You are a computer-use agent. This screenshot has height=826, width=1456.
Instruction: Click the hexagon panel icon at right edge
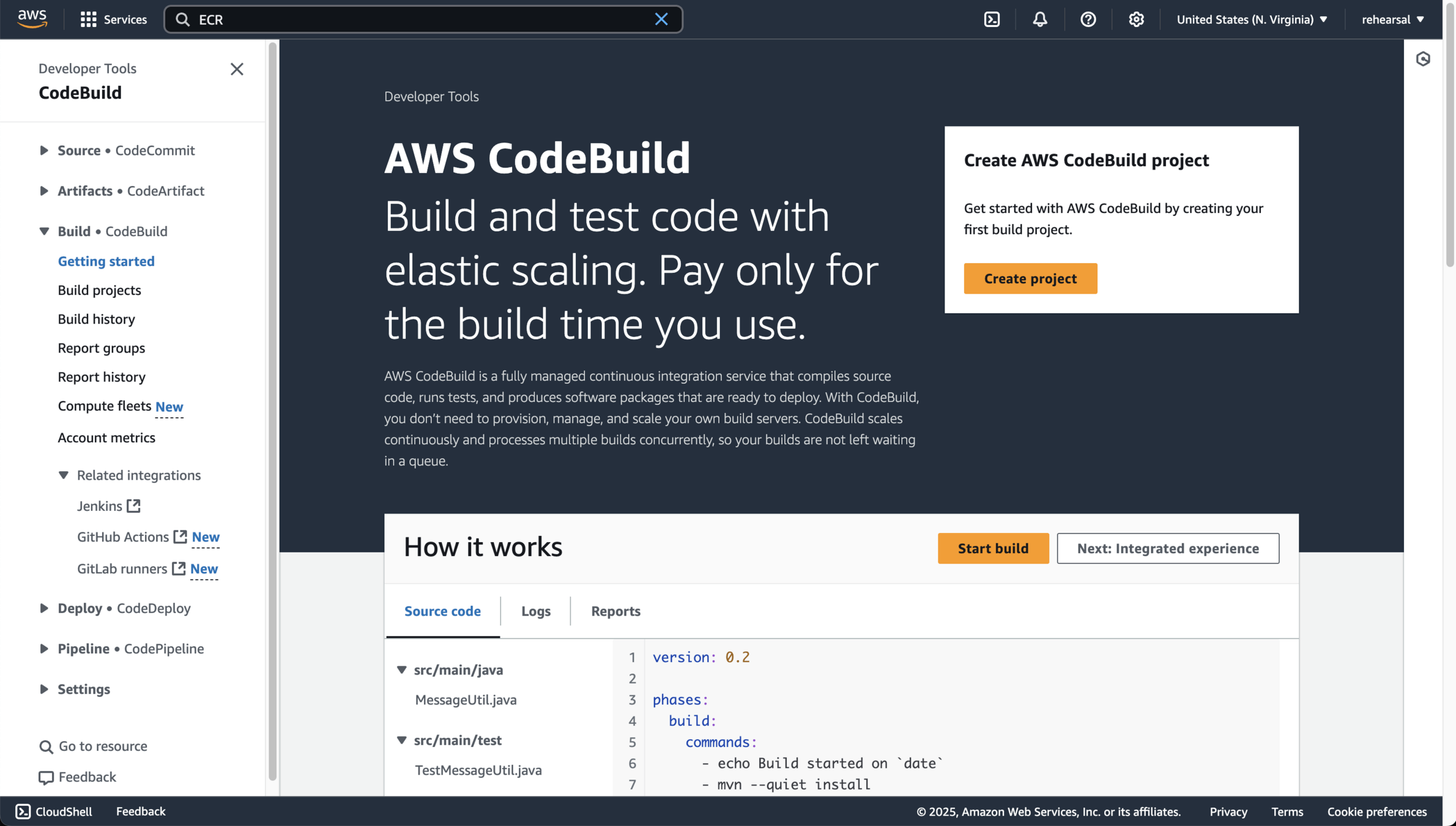[1423, 59]
